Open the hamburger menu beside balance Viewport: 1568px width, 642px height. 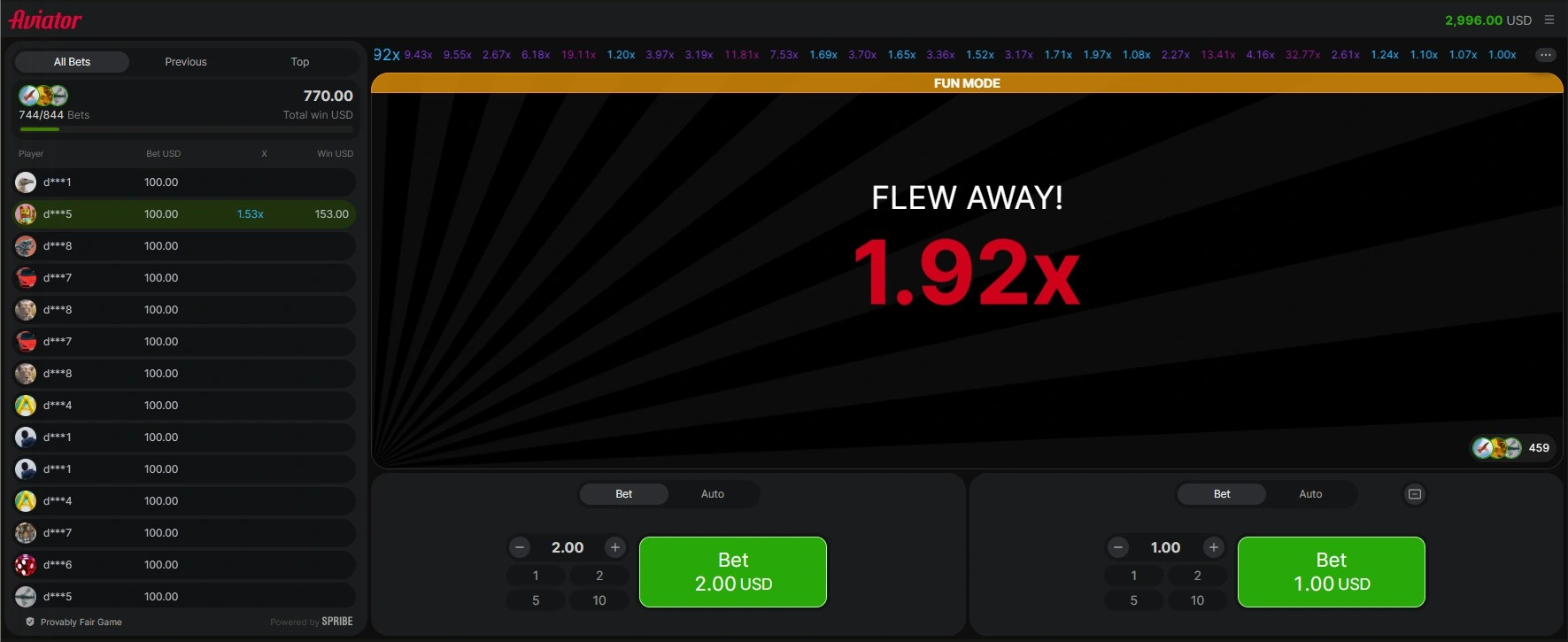tap(1549, 19)
